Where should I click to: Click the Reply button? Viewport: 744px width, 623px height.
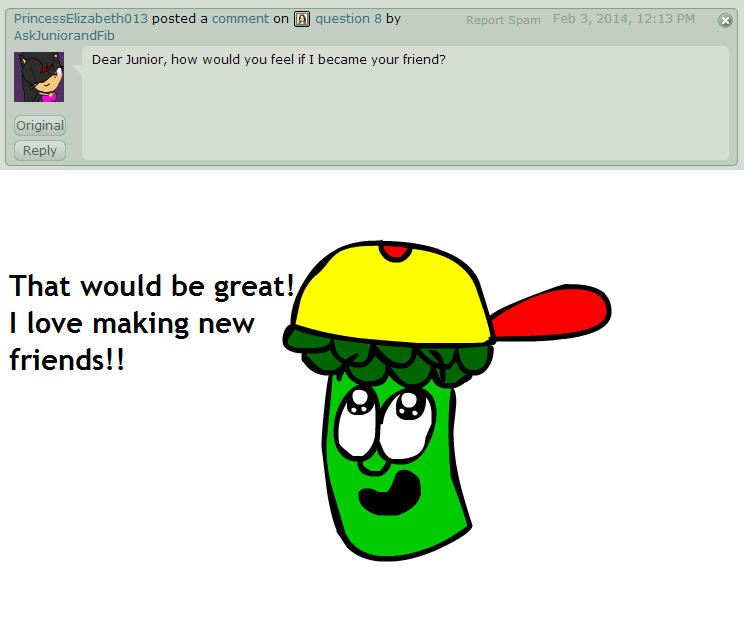click(x=40, y=150)
